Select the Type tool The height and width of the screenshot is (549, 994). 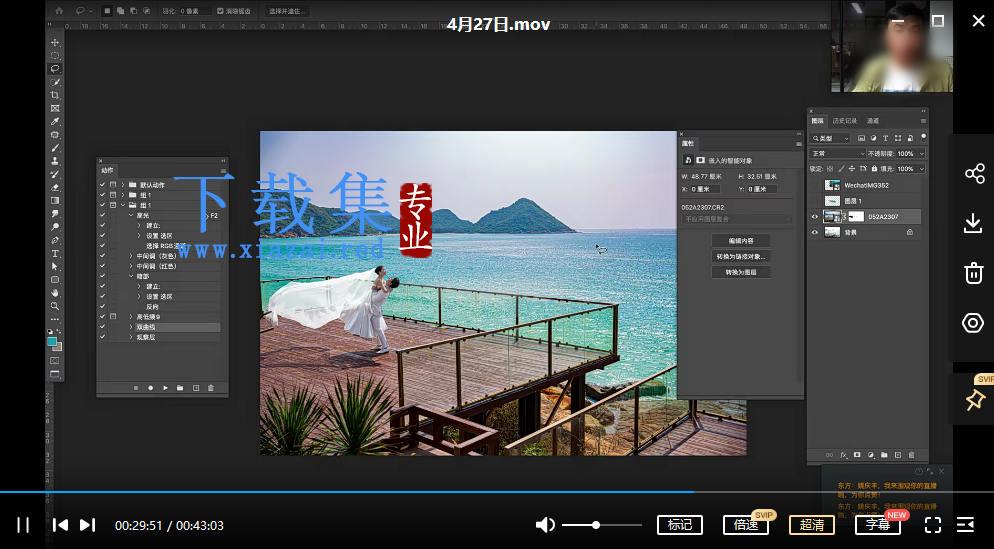55,254
